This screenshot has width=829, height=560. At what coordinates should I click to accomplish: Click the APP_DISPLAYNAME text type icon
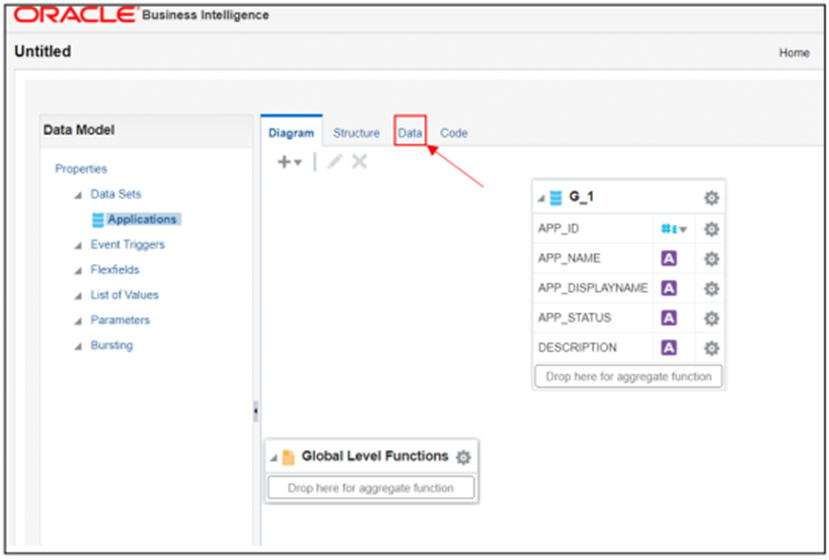669,288
